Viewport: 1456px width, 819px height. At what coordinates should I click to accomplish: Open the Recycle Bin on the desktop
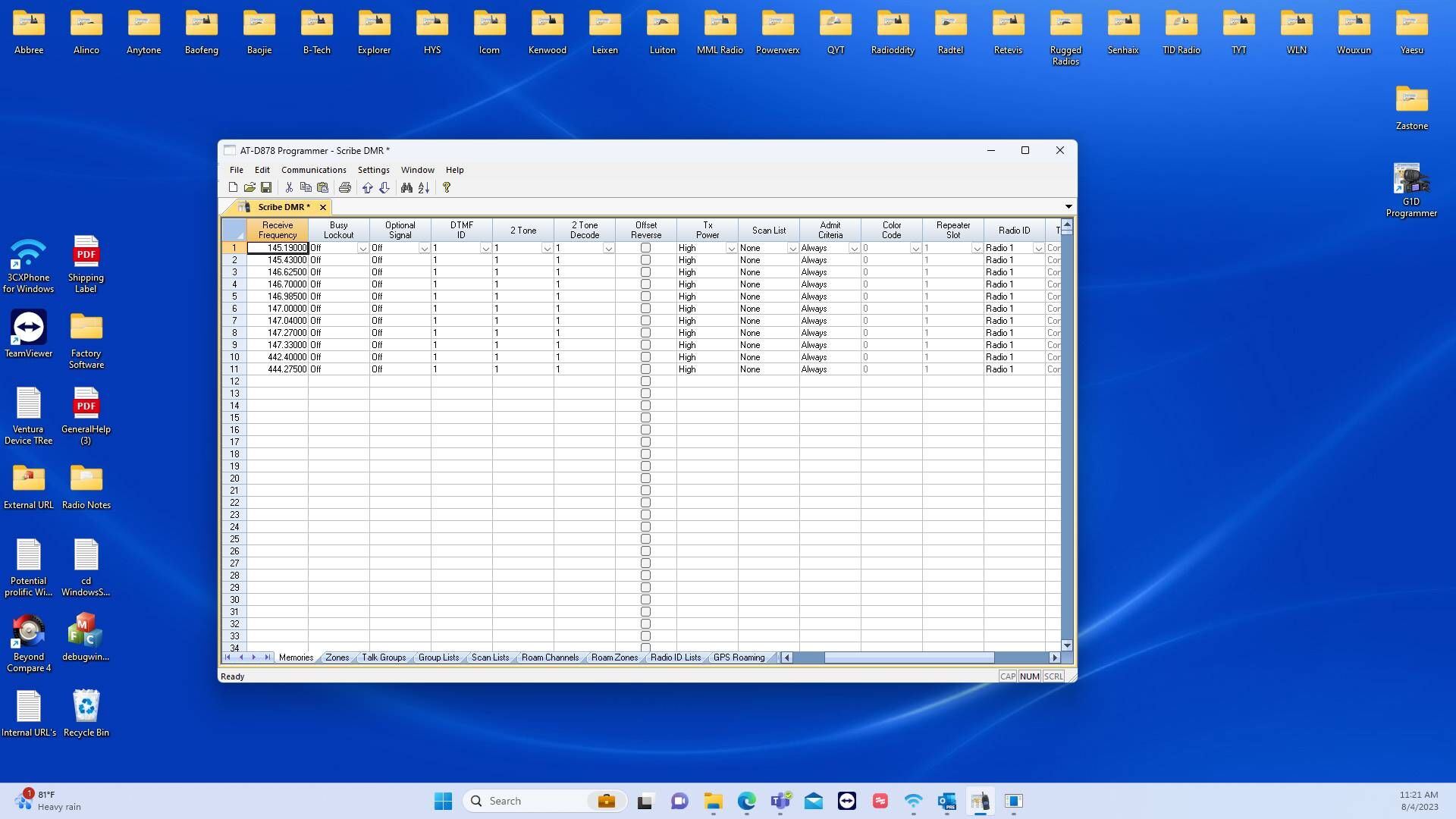pos(86,713)
